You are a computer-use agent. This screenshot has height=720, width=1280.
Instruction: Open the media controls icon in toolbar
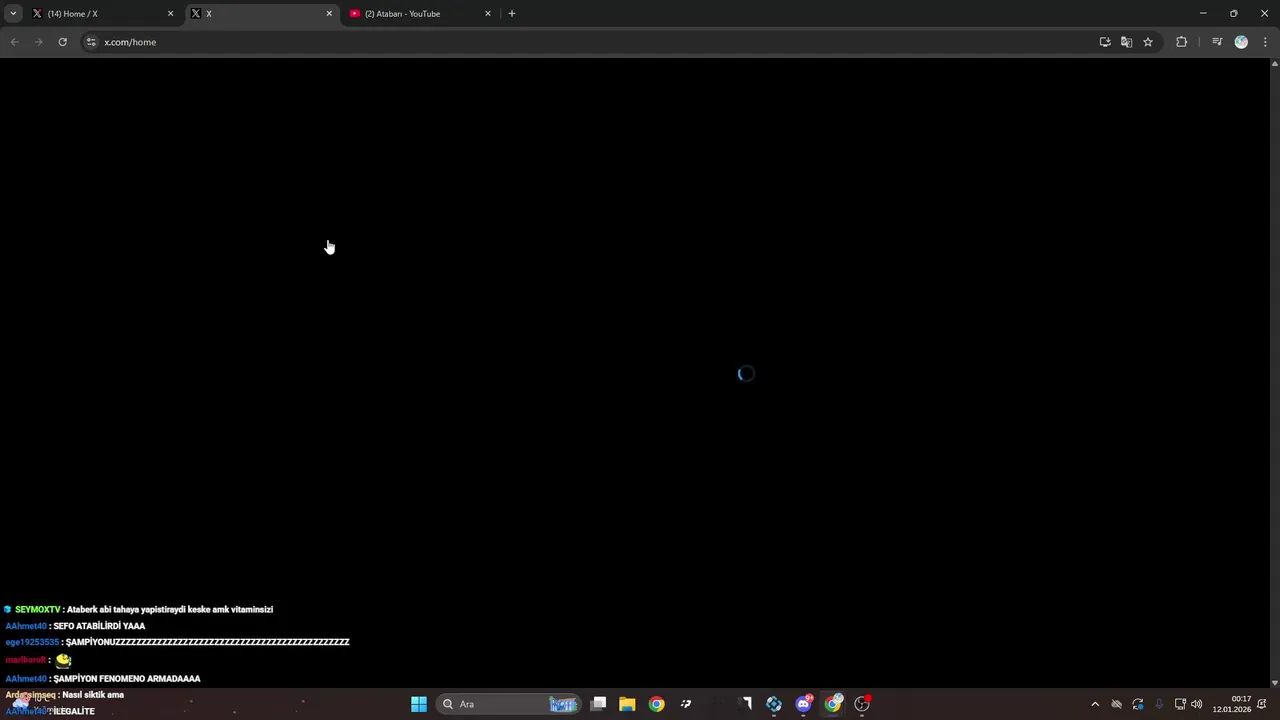coord(1217,42)
